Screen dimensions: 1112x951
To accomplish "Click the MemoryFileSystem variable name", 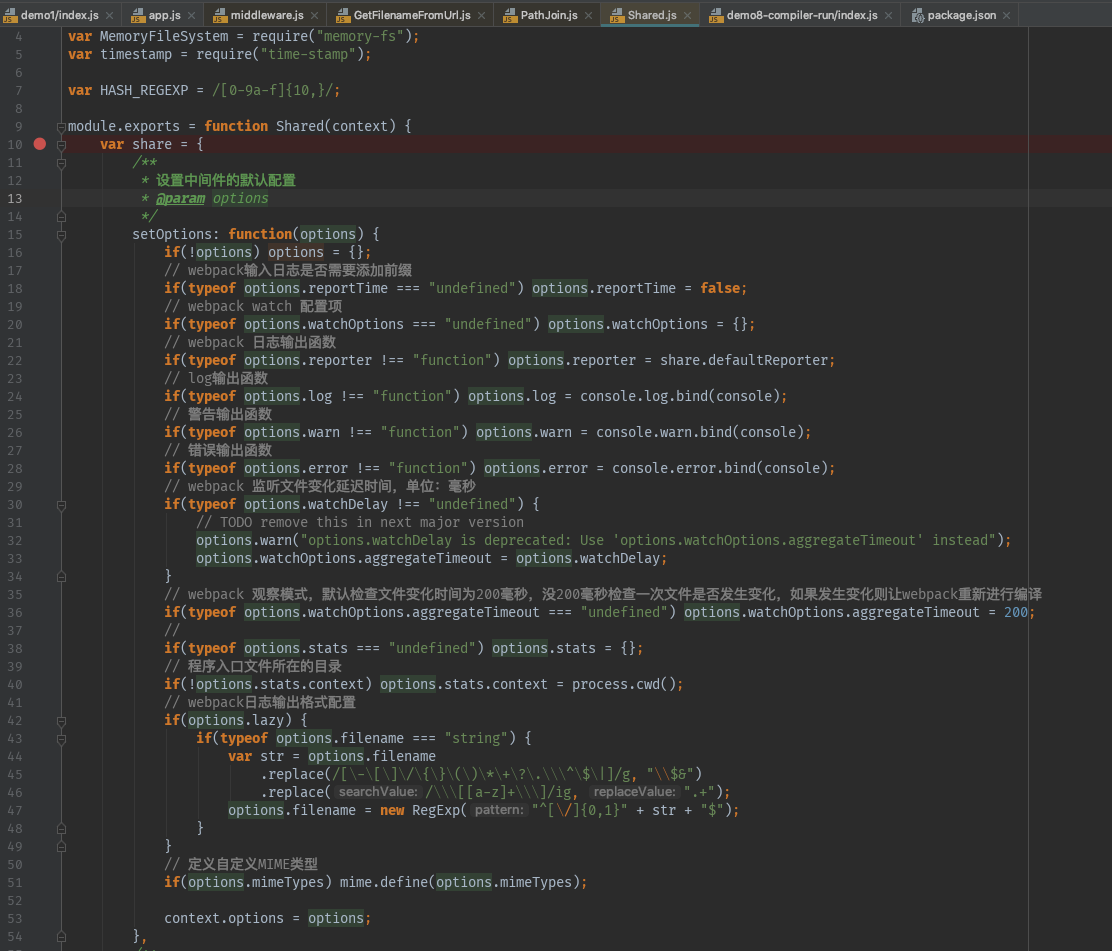I will coord(164,36).
